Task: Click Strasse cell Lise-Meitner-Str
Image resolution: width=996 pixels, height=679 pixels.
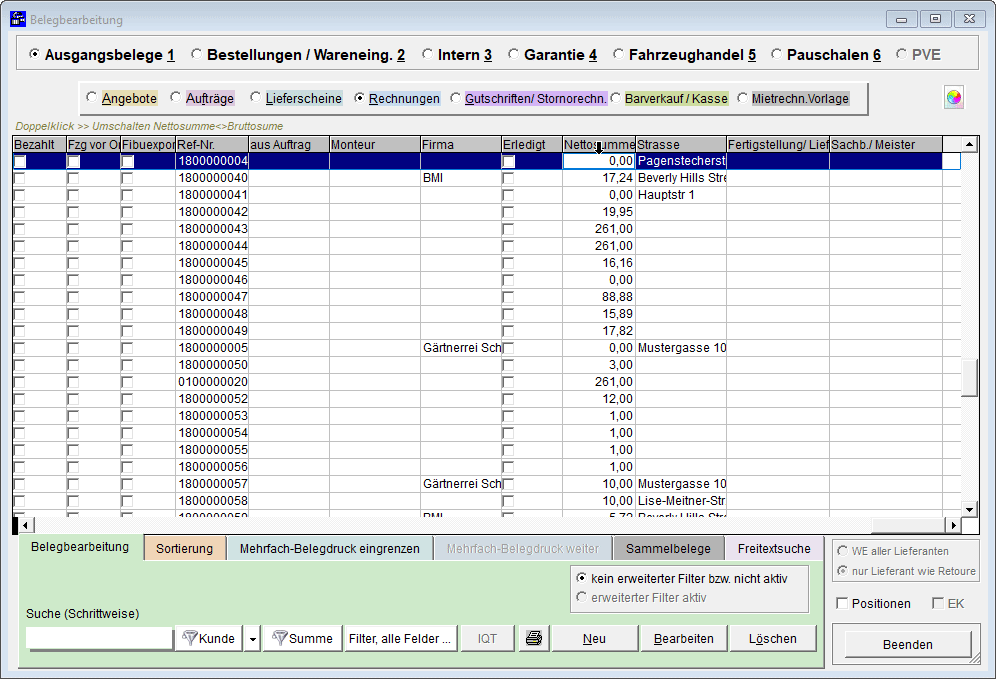Action: point(681,501)
